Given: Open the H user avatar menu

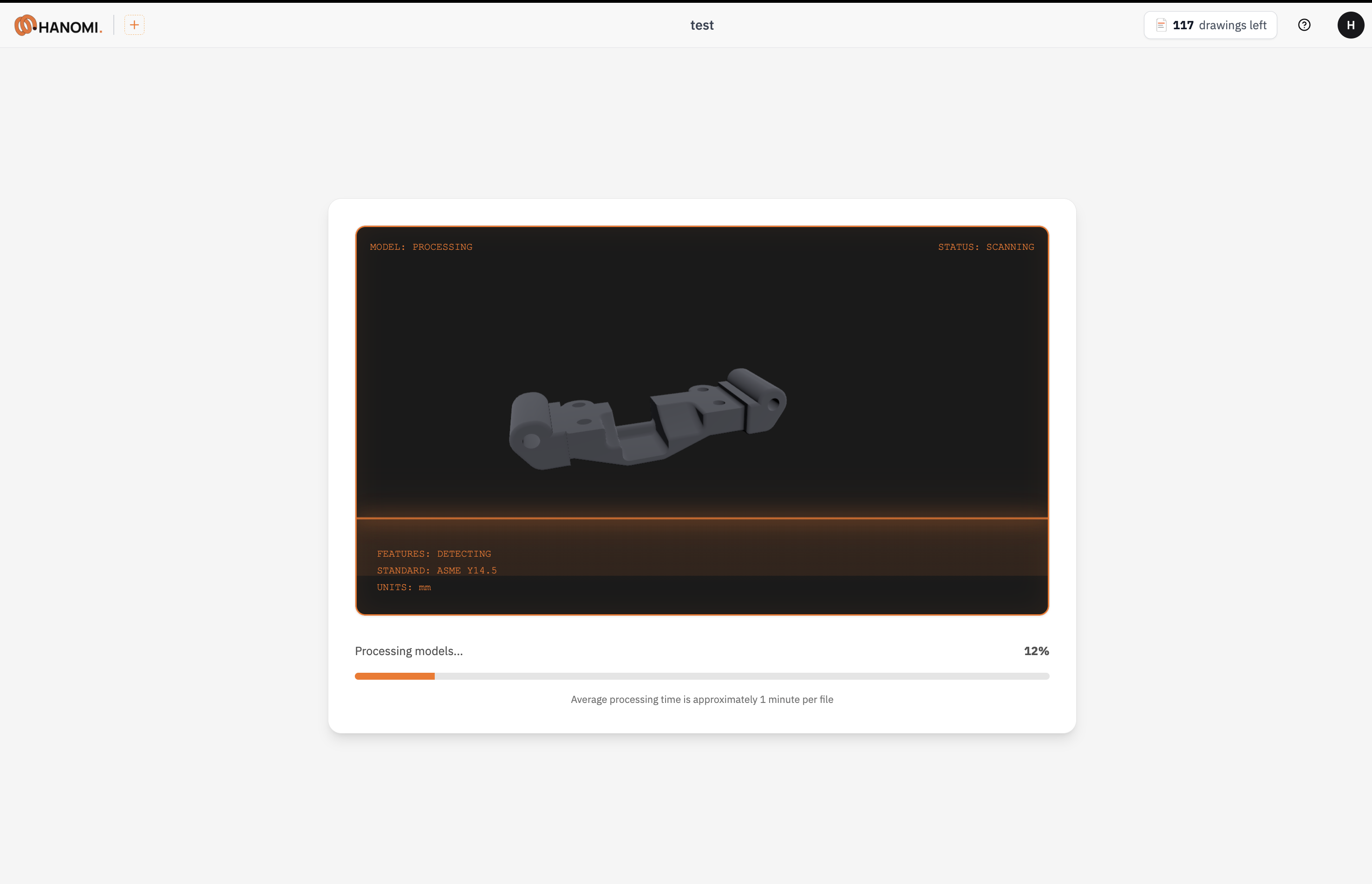Looking at the screenshot, I should [1350, 25].
